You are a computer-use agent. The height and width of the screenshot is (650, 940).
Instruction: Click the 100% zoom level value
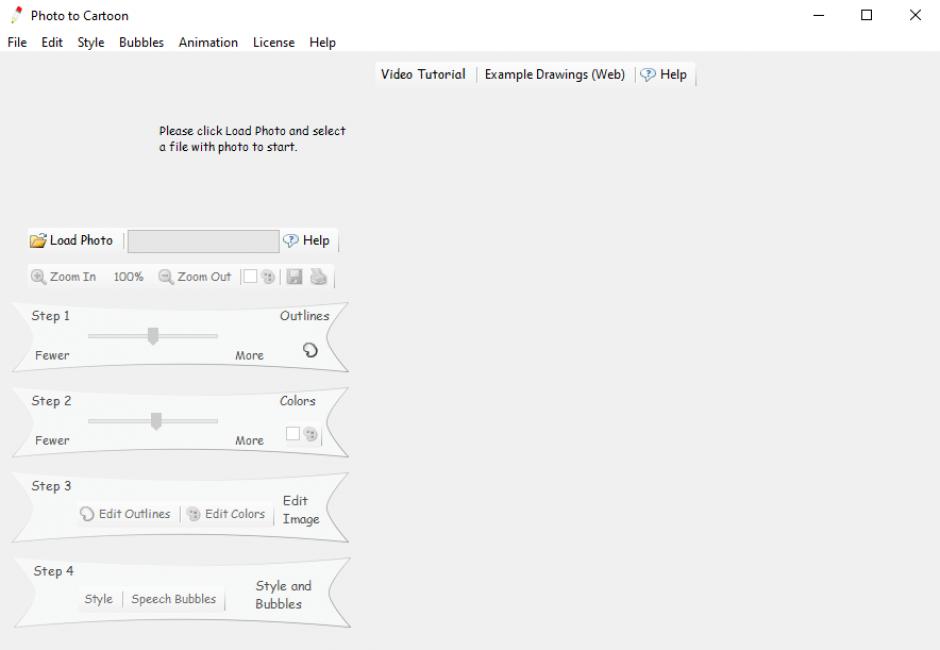[128, 277]
